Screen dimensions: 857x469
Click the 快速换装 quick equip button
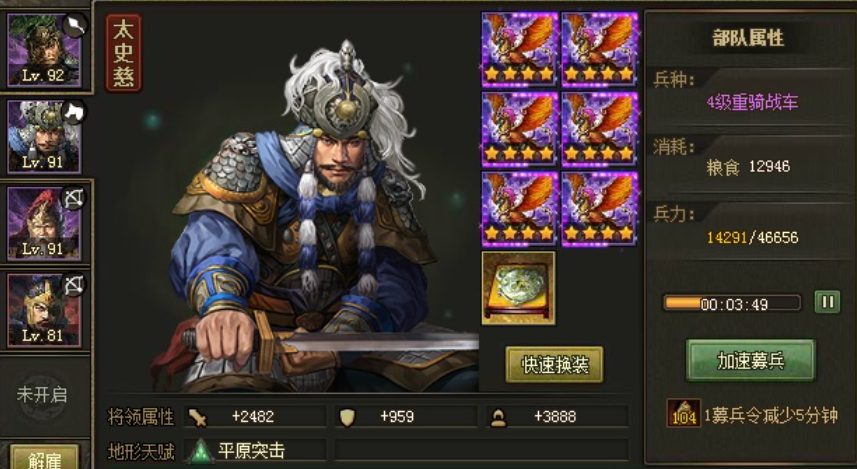click(x=554, y=365)
